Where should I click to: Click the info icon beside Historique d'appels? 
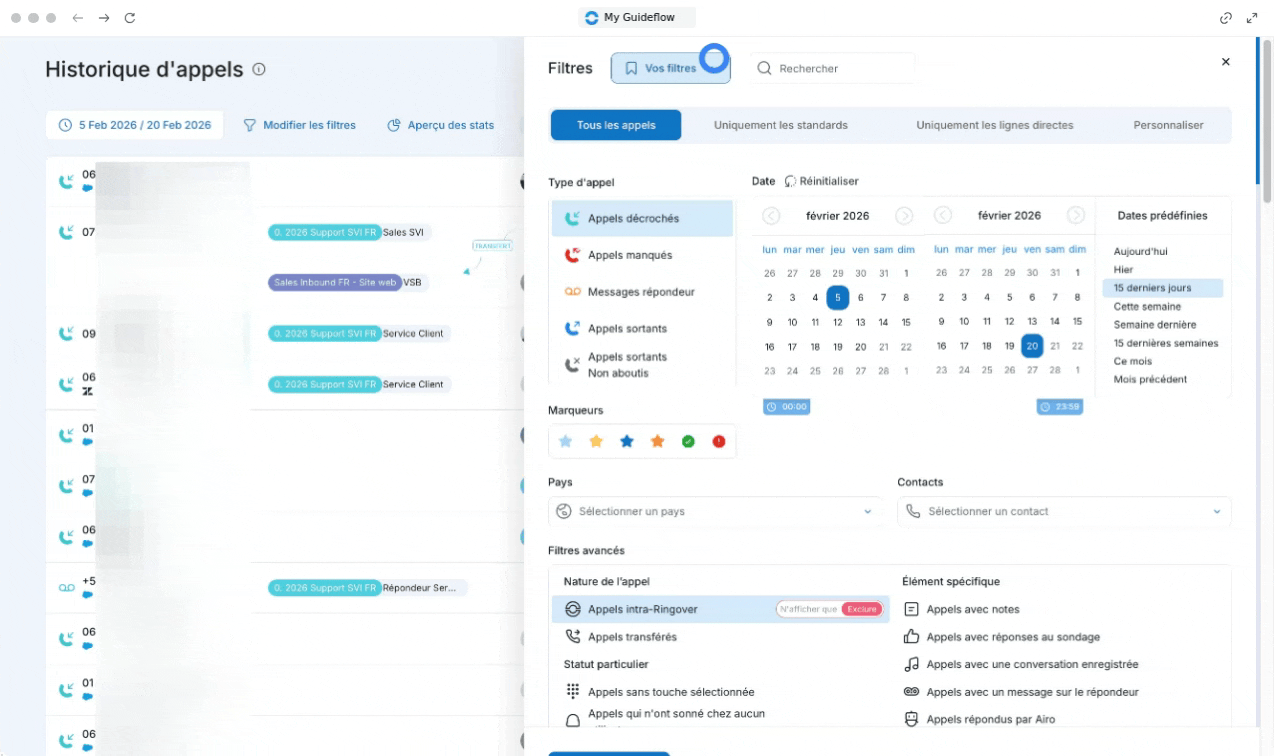259,69
